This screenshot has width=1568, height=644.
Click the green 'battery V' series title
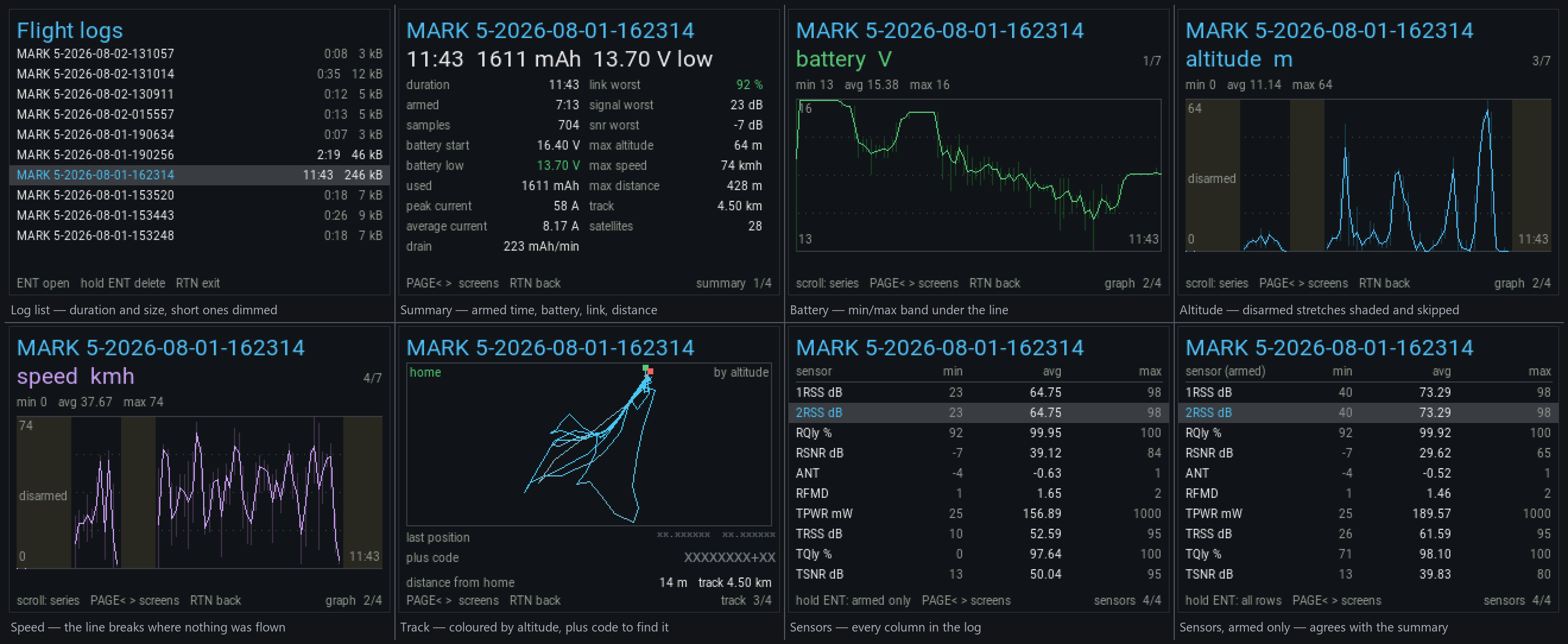(x=843, y=59)
